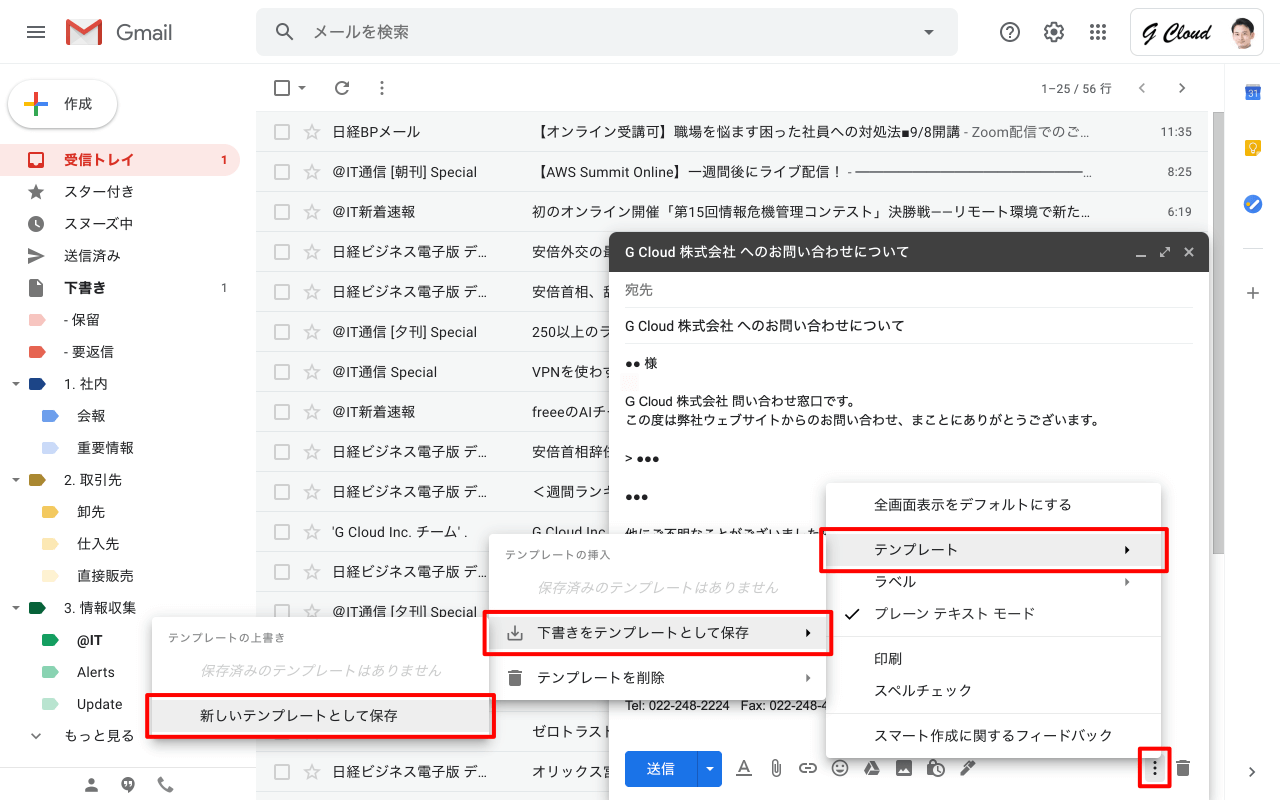The image size is (1280, 800).
Task: Open the G Cloud account avatar
Action: coord(1241,33)
